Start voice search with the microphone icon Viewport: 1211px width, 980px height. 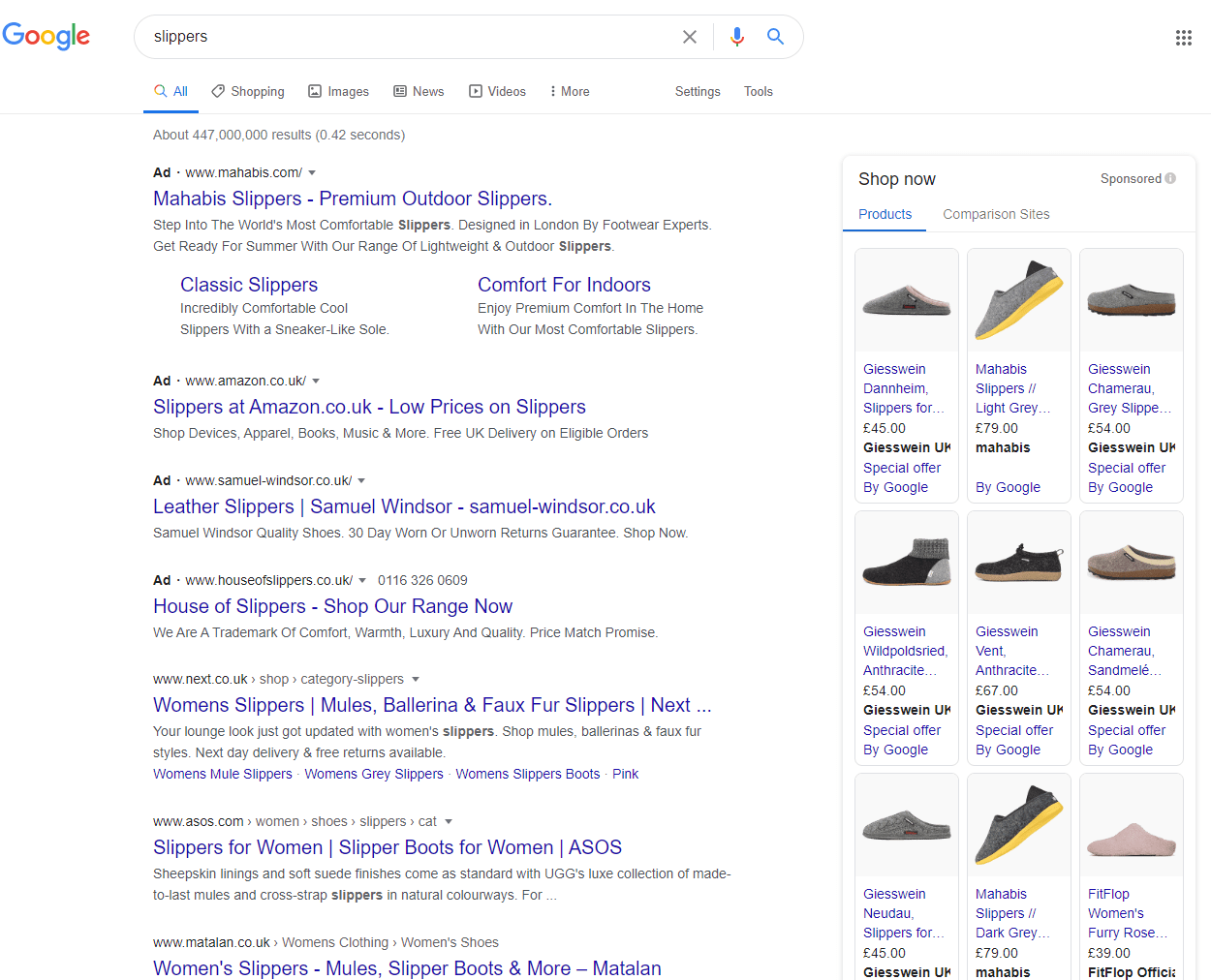coord(737,37)
